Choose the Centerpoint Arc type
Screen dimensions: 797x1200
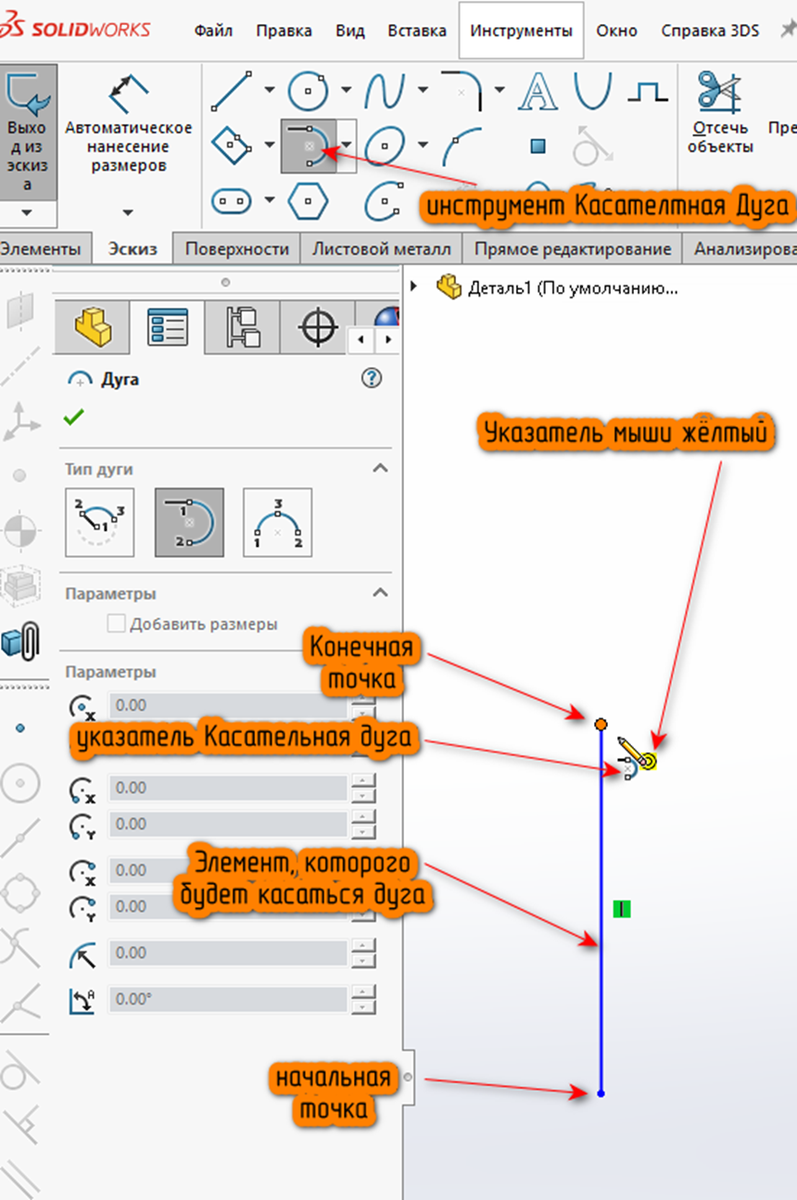(100, 522)
